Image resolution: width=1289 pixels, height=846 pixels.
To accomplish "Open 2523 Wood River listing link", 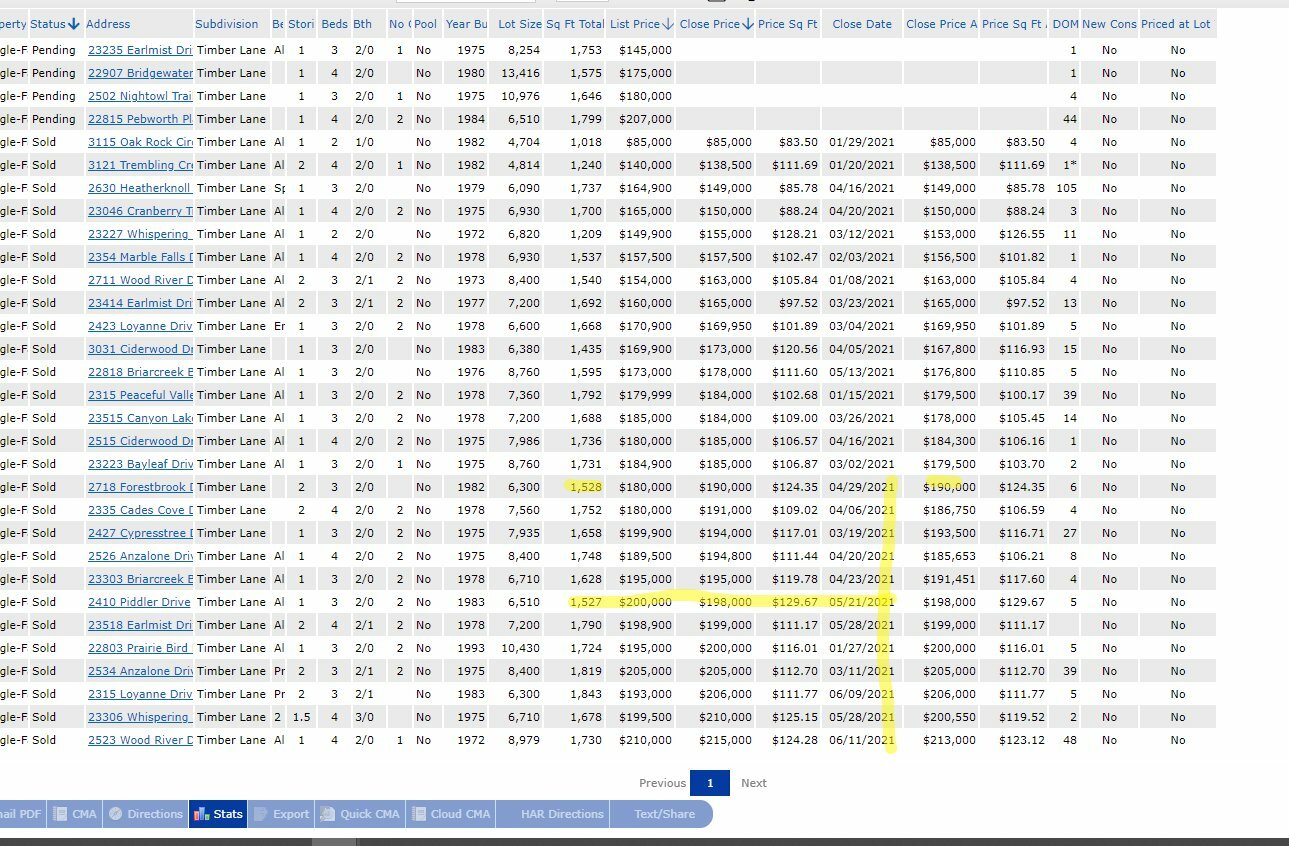I will tap(140, 740).
